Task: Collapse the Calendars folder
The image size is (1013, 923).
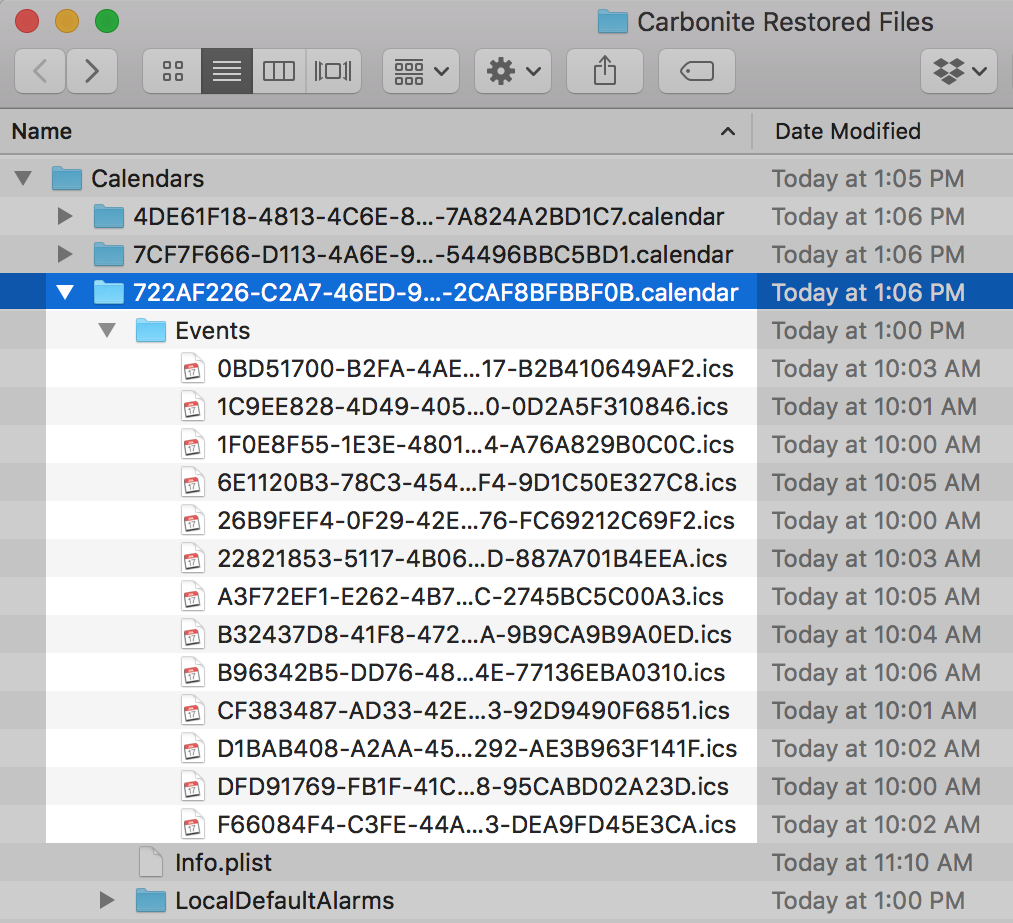Action: pos(23,178)
